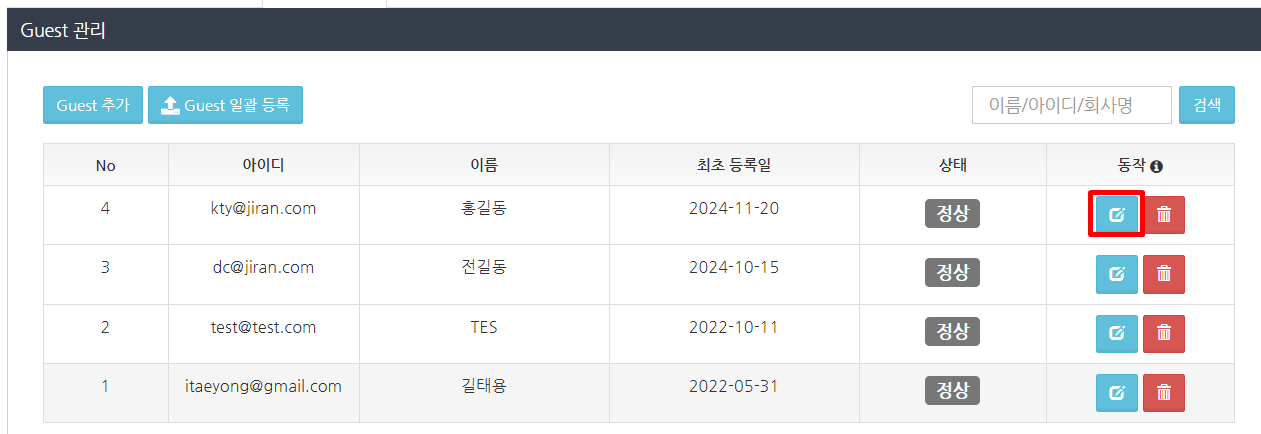Focus the 이름/아이디/회사명 search field
The width and height of the screenshot is (1261, 434).
point(1071,105)
